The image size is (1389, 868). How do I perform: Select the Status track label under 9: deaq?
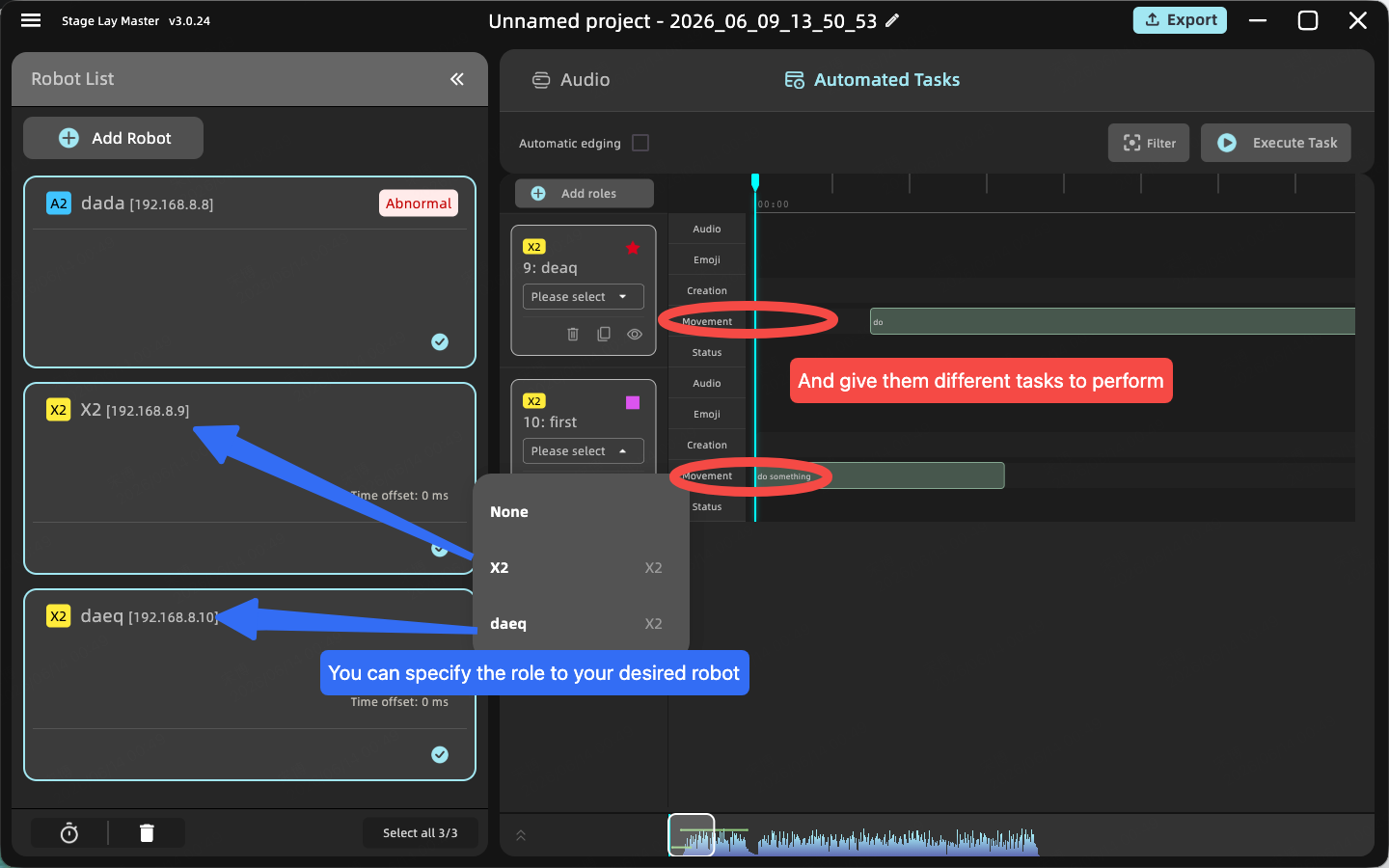707,352
